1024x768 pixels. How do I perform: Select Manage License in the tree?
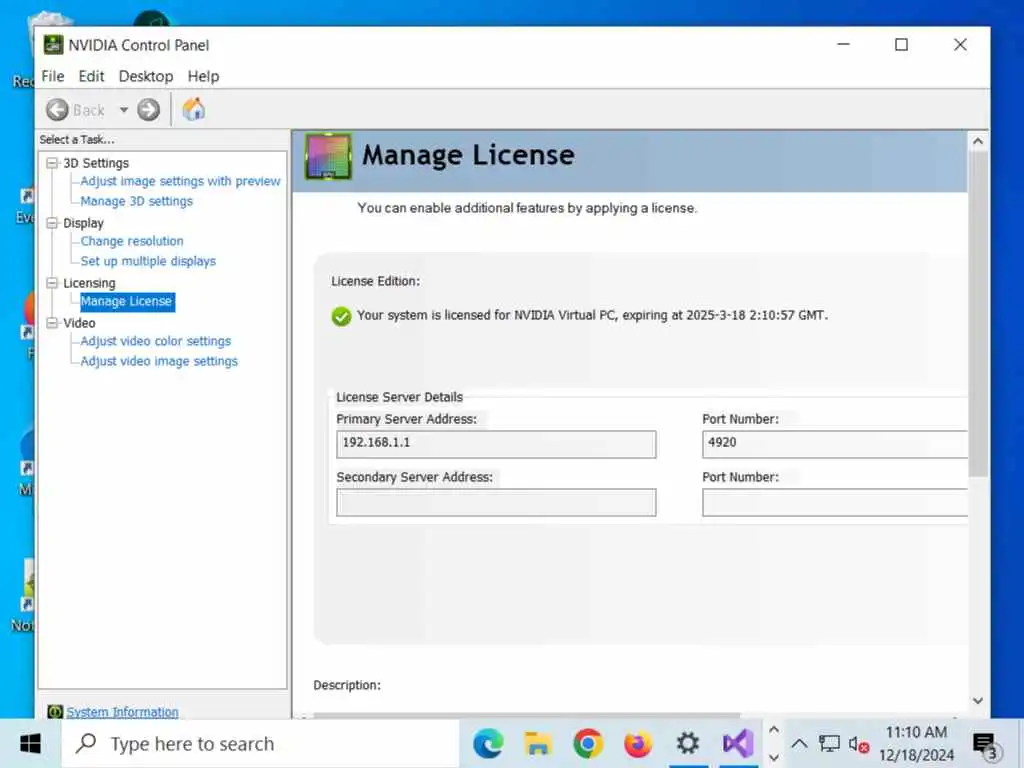(127, 301)
